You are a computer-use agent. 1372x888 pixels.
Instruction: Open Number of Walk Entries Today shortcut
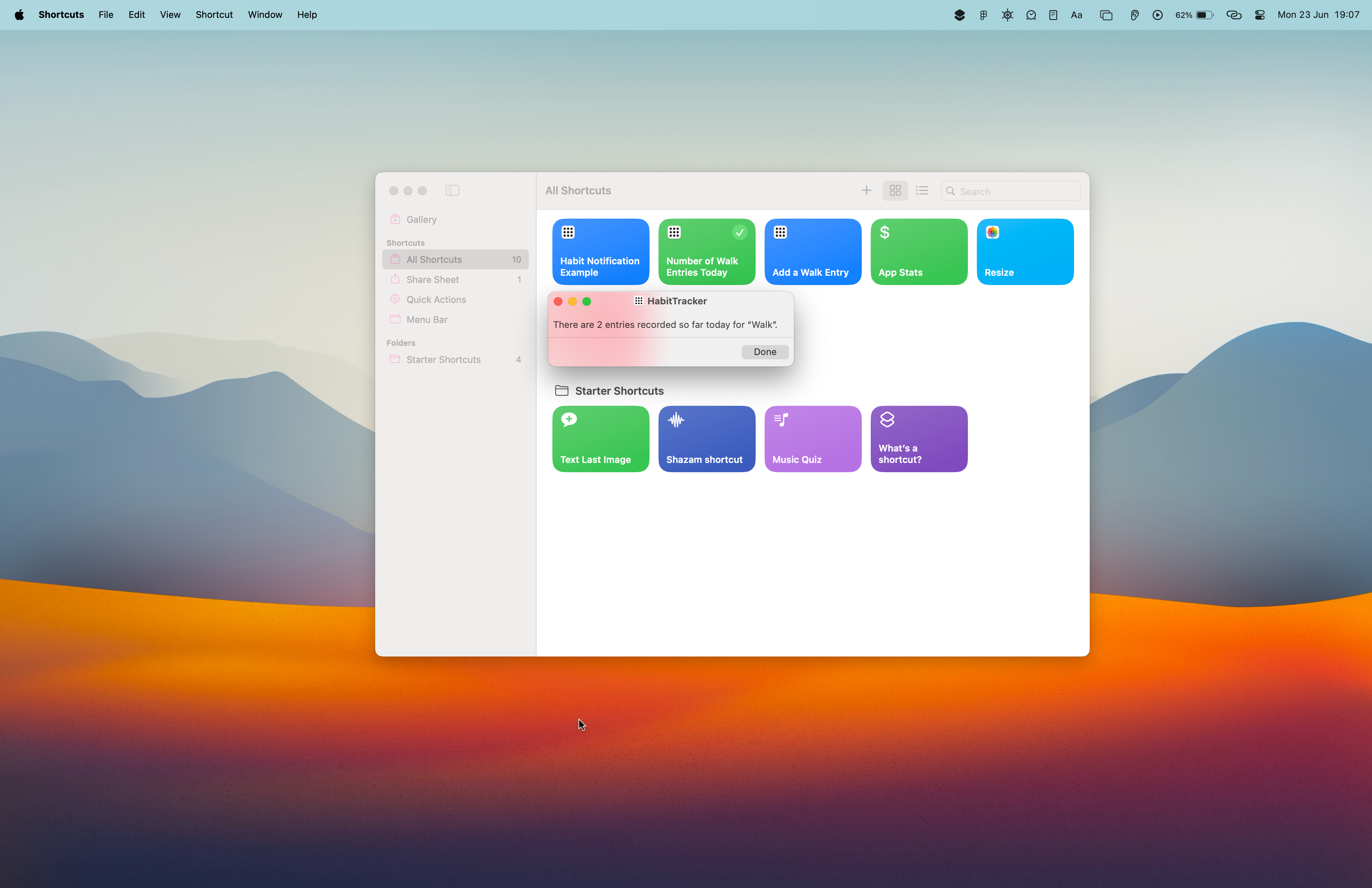[707, 252]
